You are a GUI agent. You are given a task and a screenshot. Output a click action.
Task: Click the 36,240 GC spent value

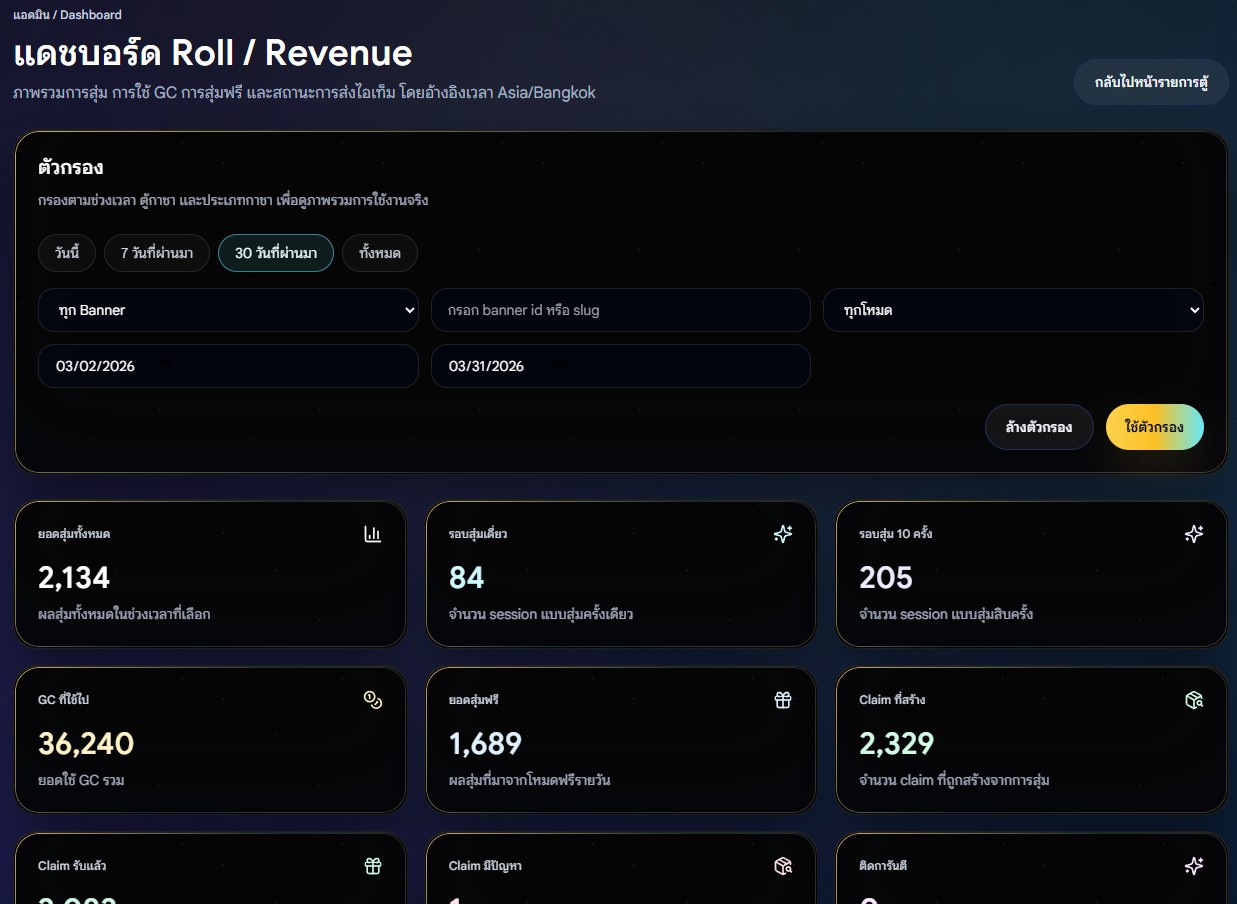tap(86, 744)
